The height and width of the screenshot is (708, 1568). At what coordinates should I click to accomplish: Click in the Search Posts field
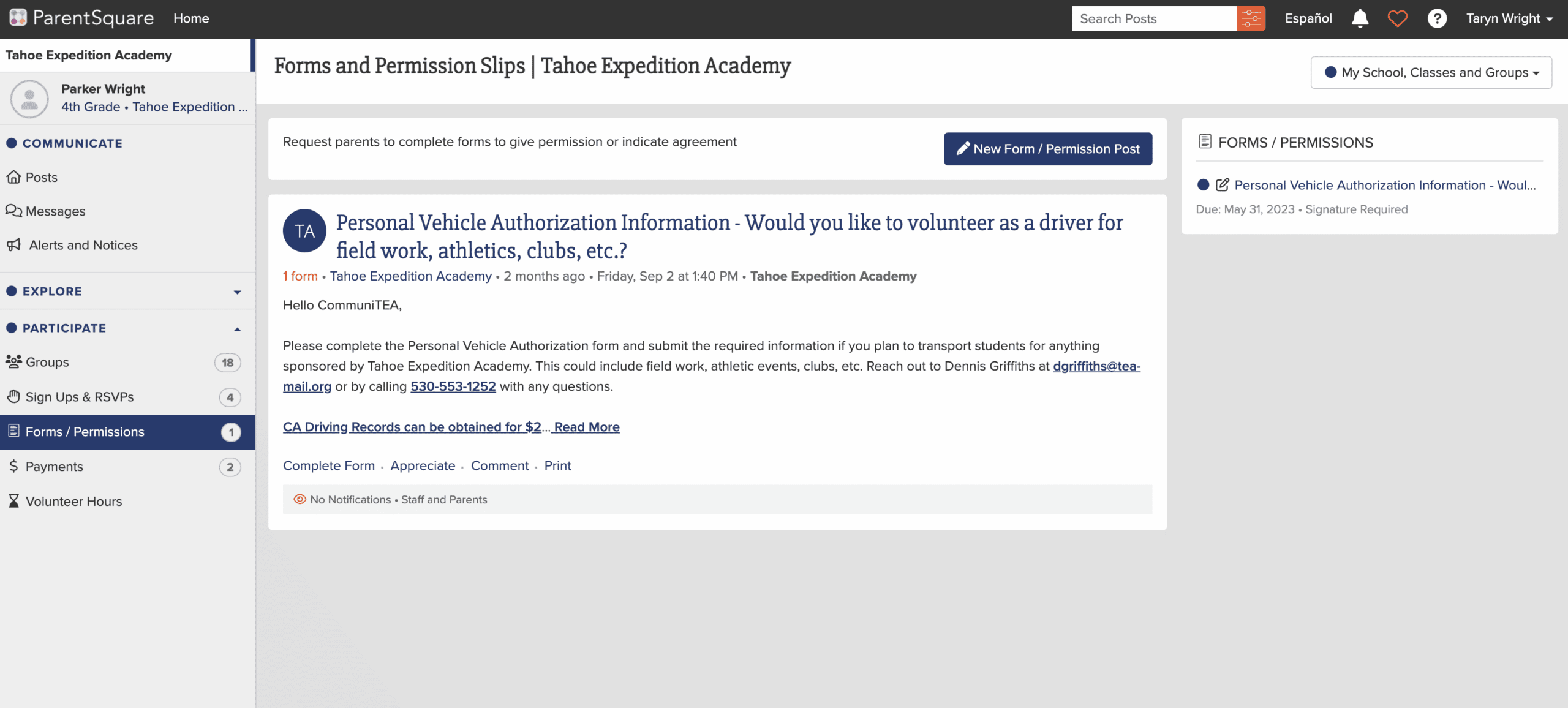point(1154,18)
